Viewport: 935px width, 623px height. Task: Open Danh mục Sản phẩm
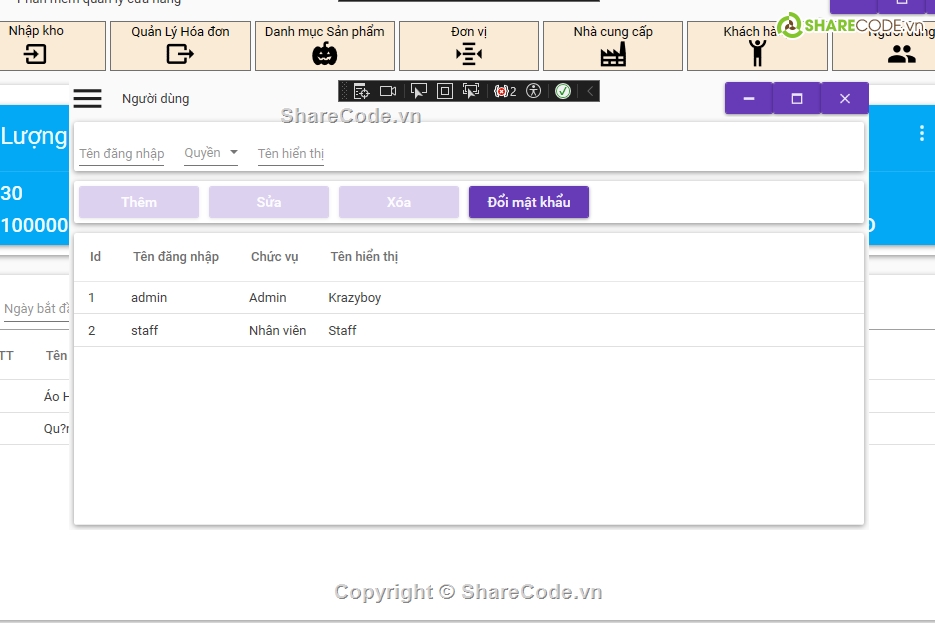click(x=324, y=46)
